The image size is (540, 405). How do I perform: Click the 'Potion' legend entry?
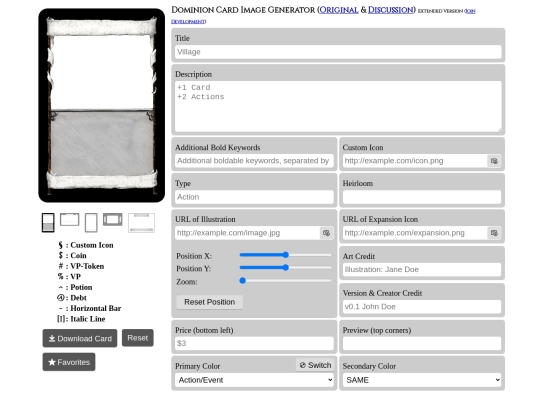coord(75,287)
